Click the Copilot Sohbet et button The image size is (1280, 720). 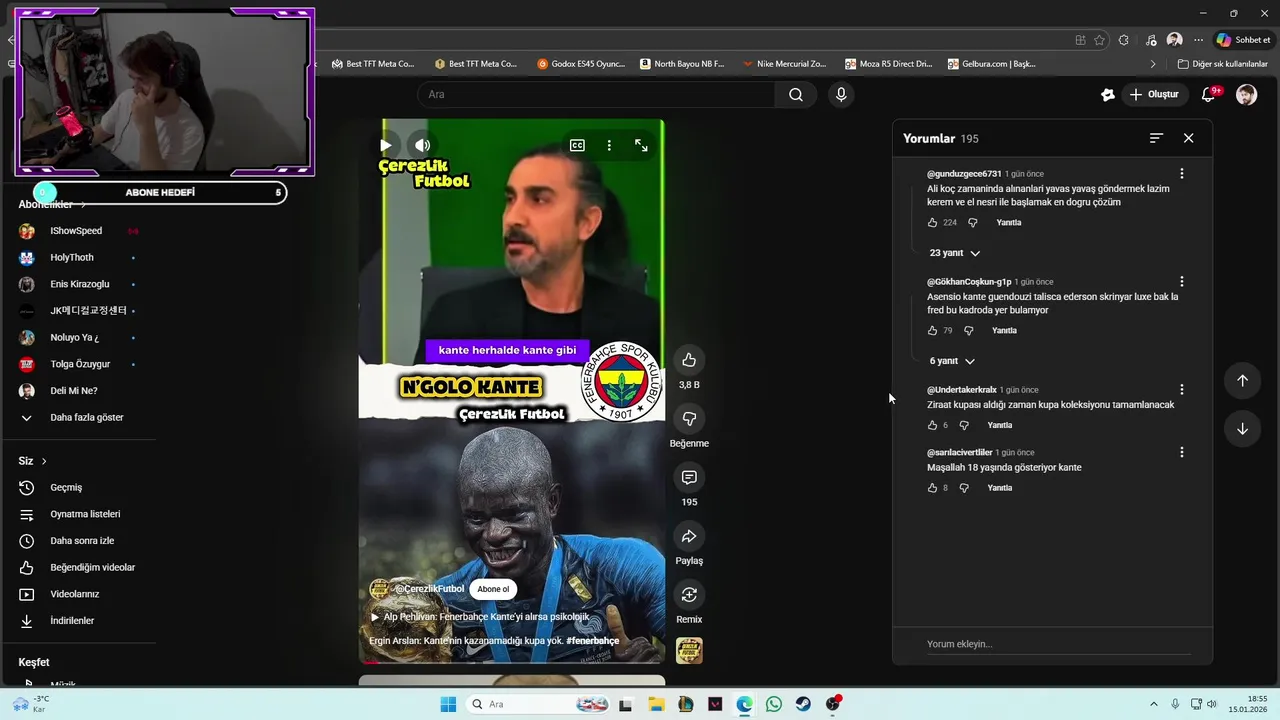click(x=1243, y=40)
